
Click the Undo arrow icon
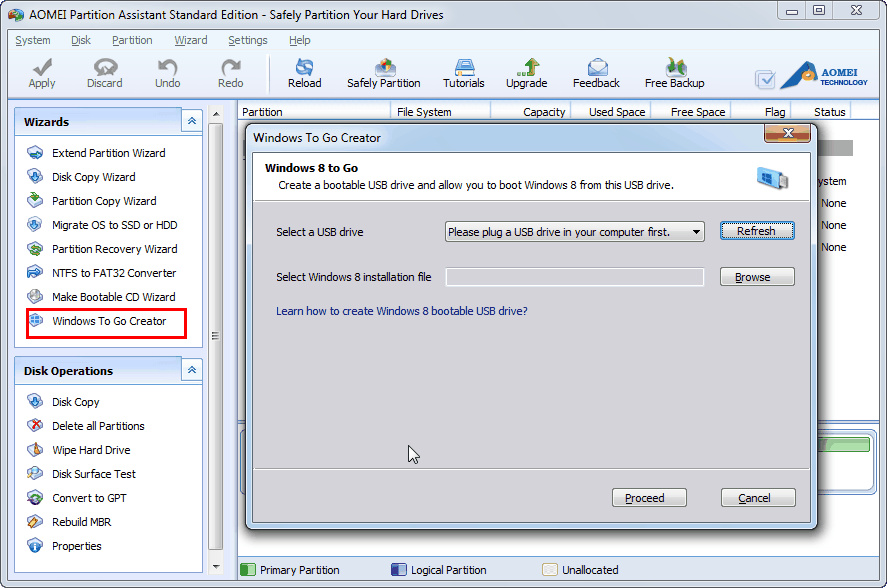(x=167, y=67)
